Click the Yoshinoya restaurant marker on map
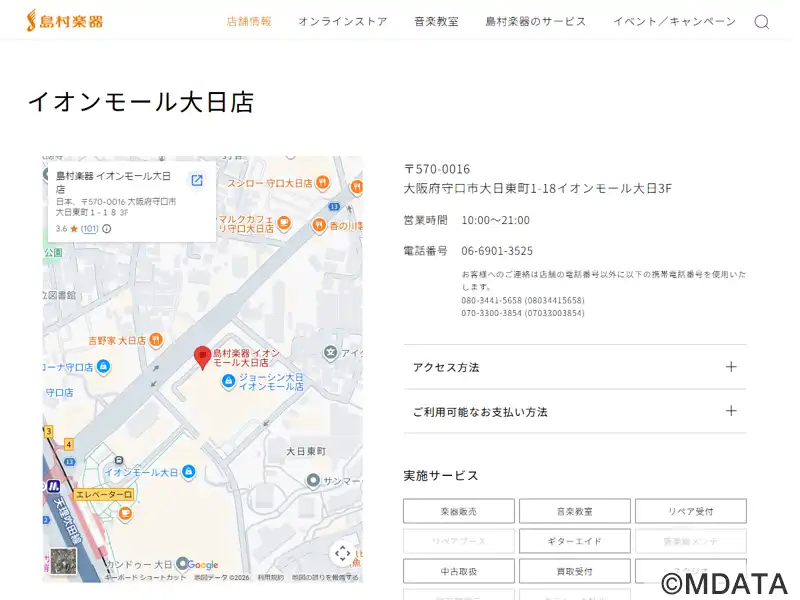The image size is (800, 600). [x=157, y=341]
